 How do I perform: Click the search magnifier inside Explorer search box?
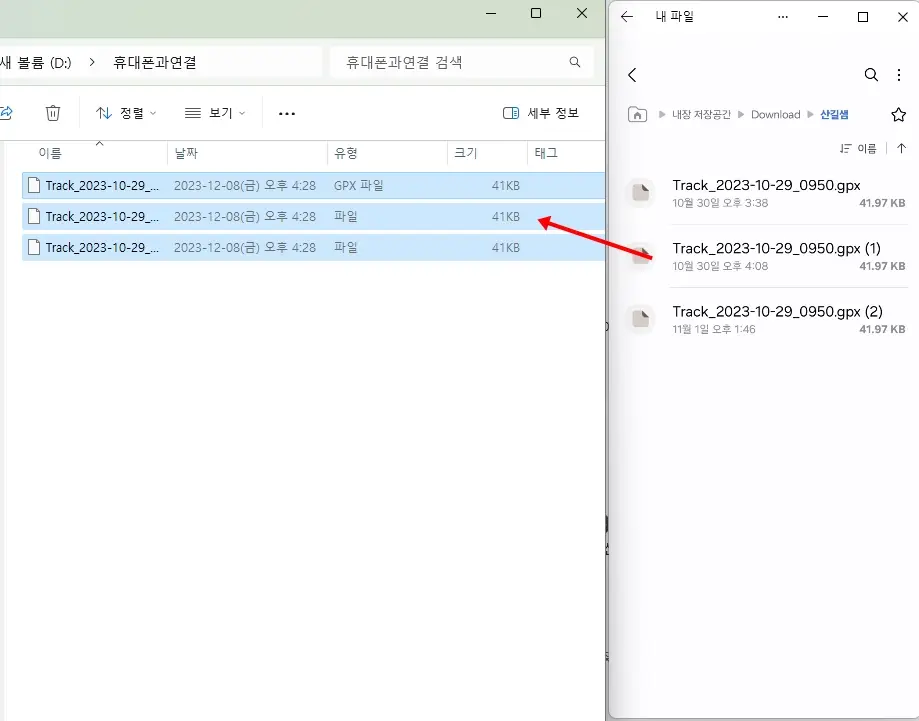coord(575,61)
